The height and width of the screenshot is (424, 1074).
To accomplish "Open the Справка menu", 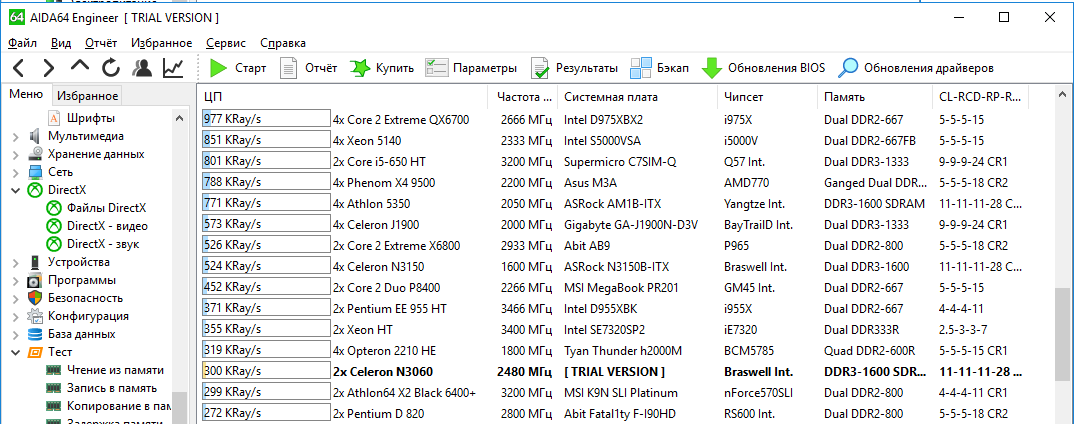I will click(x=283, y=43).
